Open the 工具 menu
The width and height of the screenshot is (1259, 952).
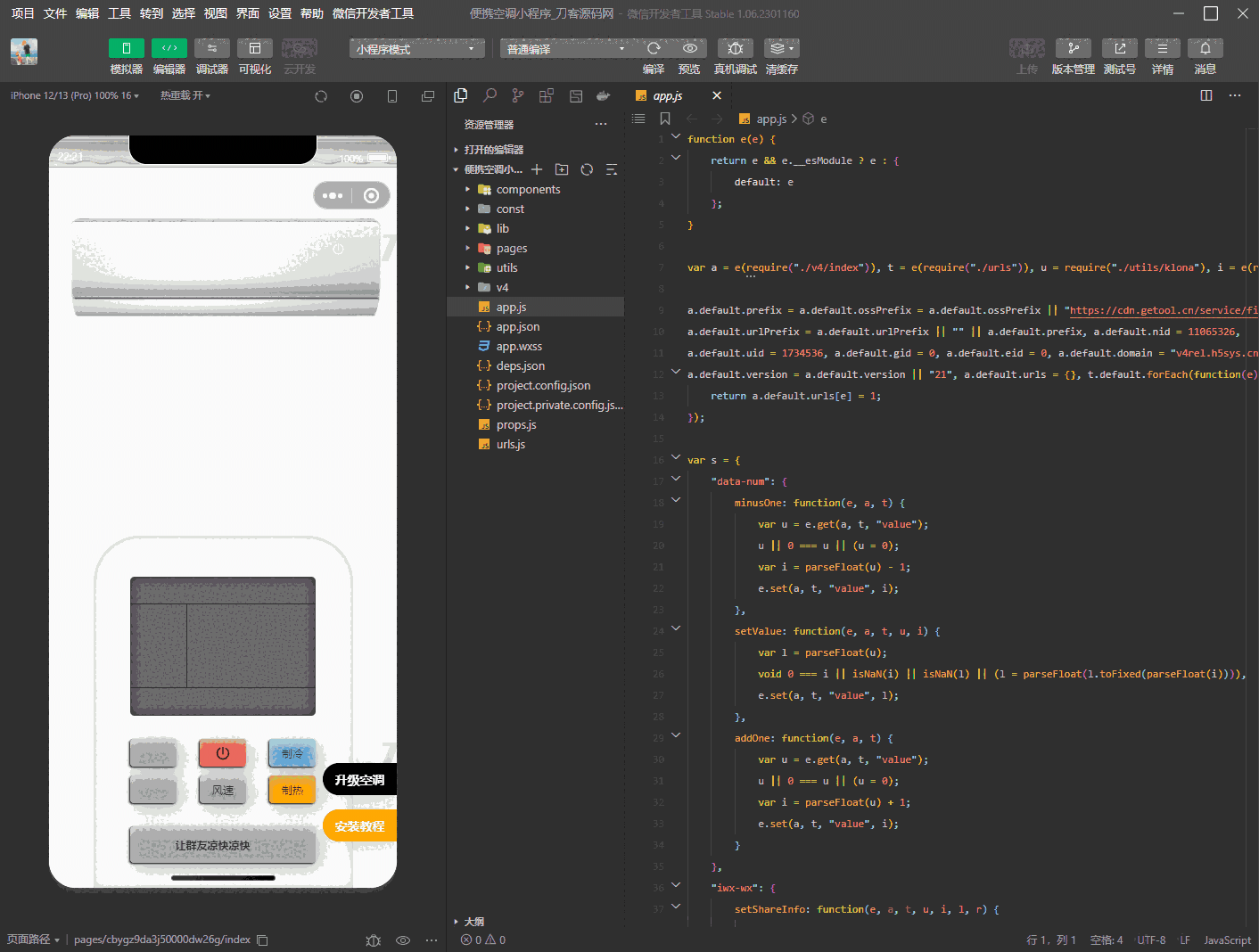[119, 13]
